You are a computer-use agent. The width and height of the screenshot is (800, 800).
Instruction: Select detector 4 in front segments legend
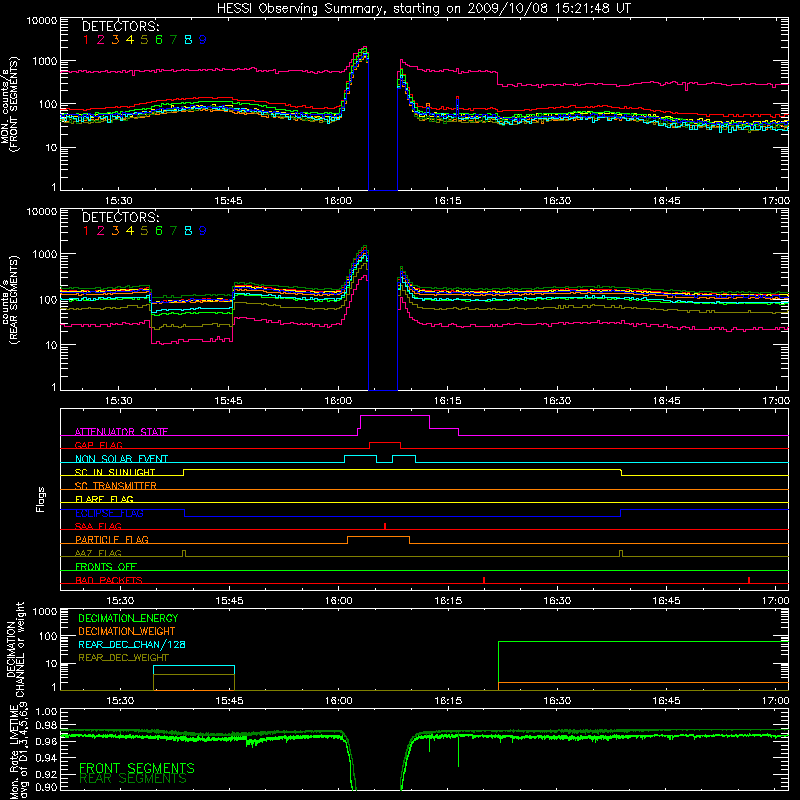(x=130, y=40)
